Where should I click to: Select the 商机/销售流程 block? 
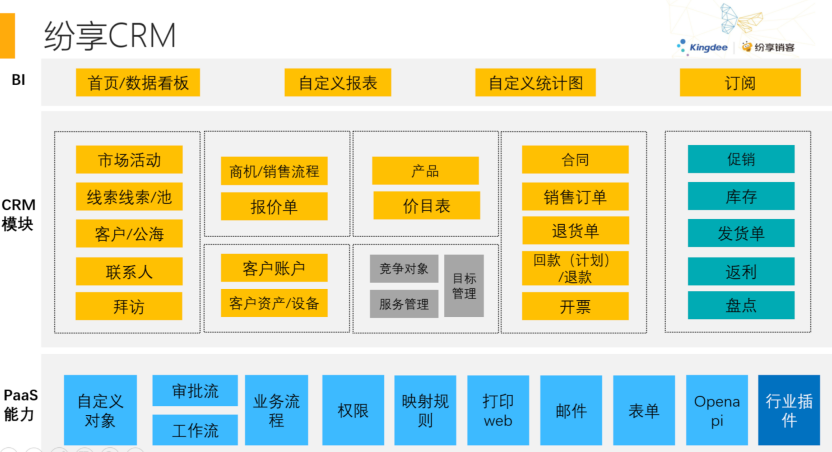click(x=274, y=171)
